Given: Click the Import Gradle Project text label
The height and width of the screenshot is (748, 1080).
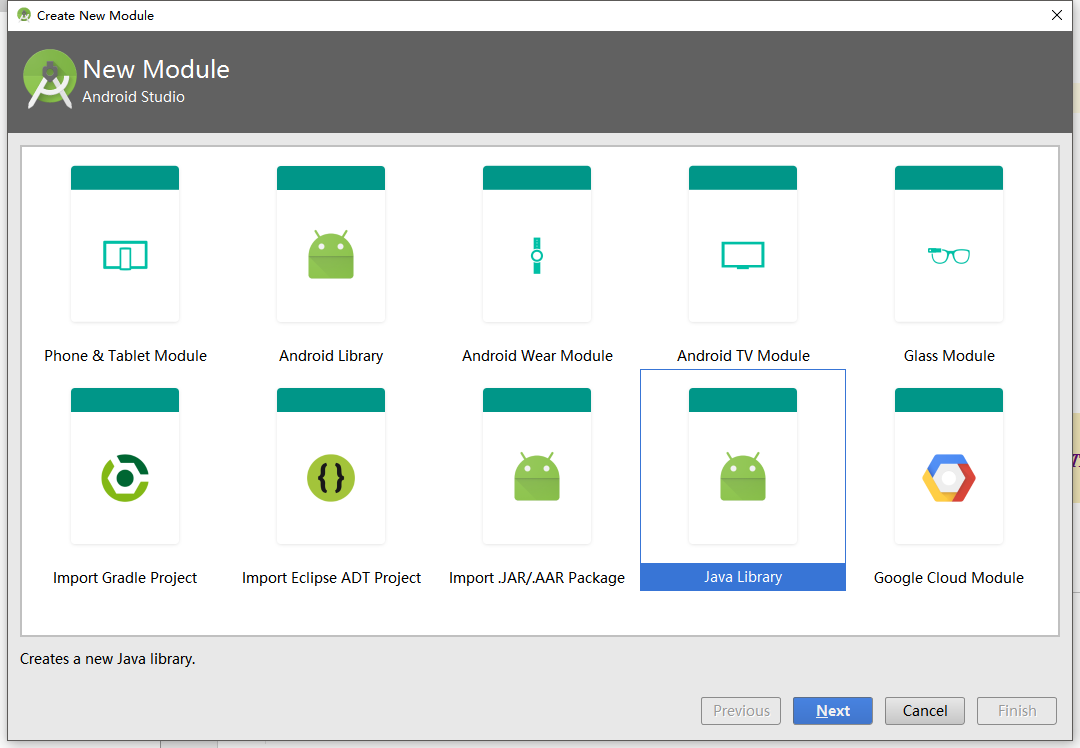Looking at the screenshot, I should 125,578.
